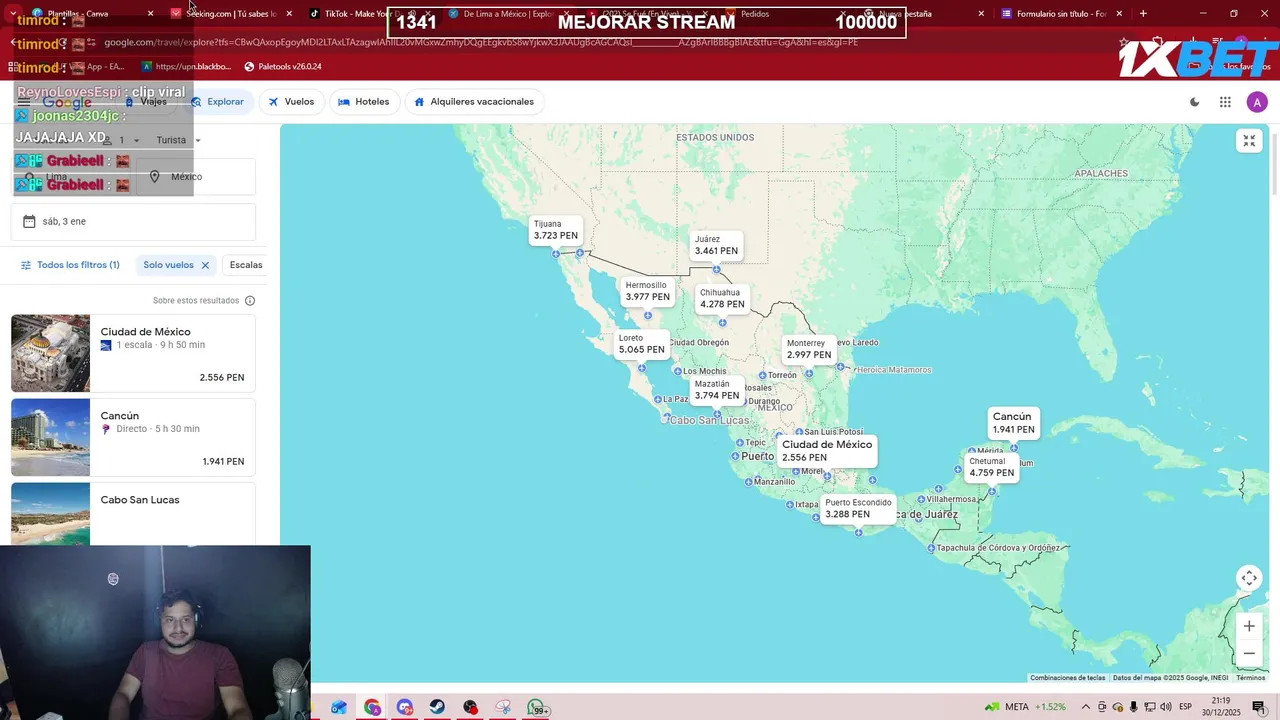Select Cancún 1.941 PEN map marker
Viewport: 1280px width, 720px height.
click(1013, 423)
